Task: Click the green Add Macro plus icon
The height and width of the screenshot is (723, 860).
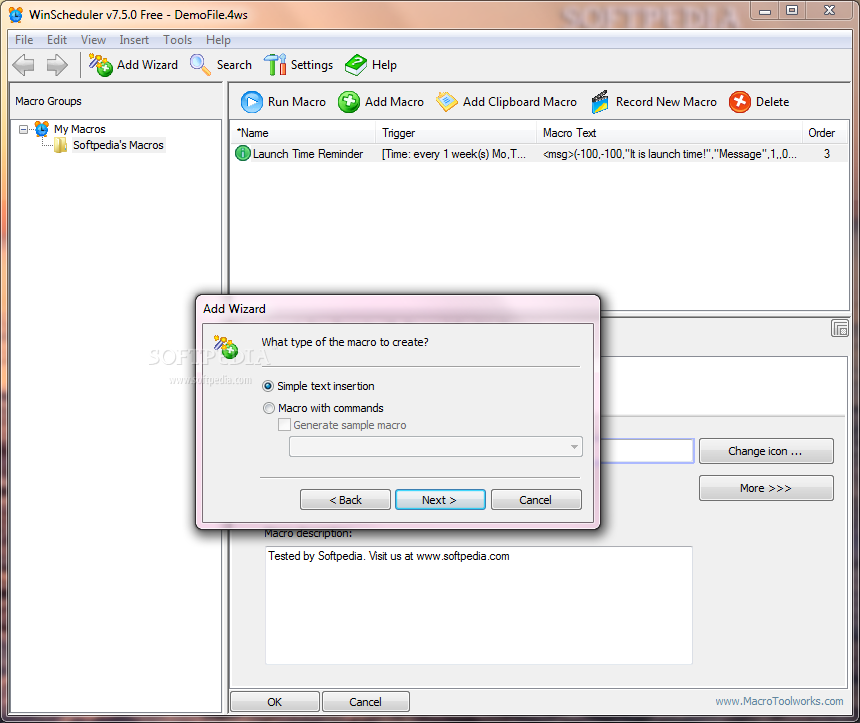Action: coord(349,102)
